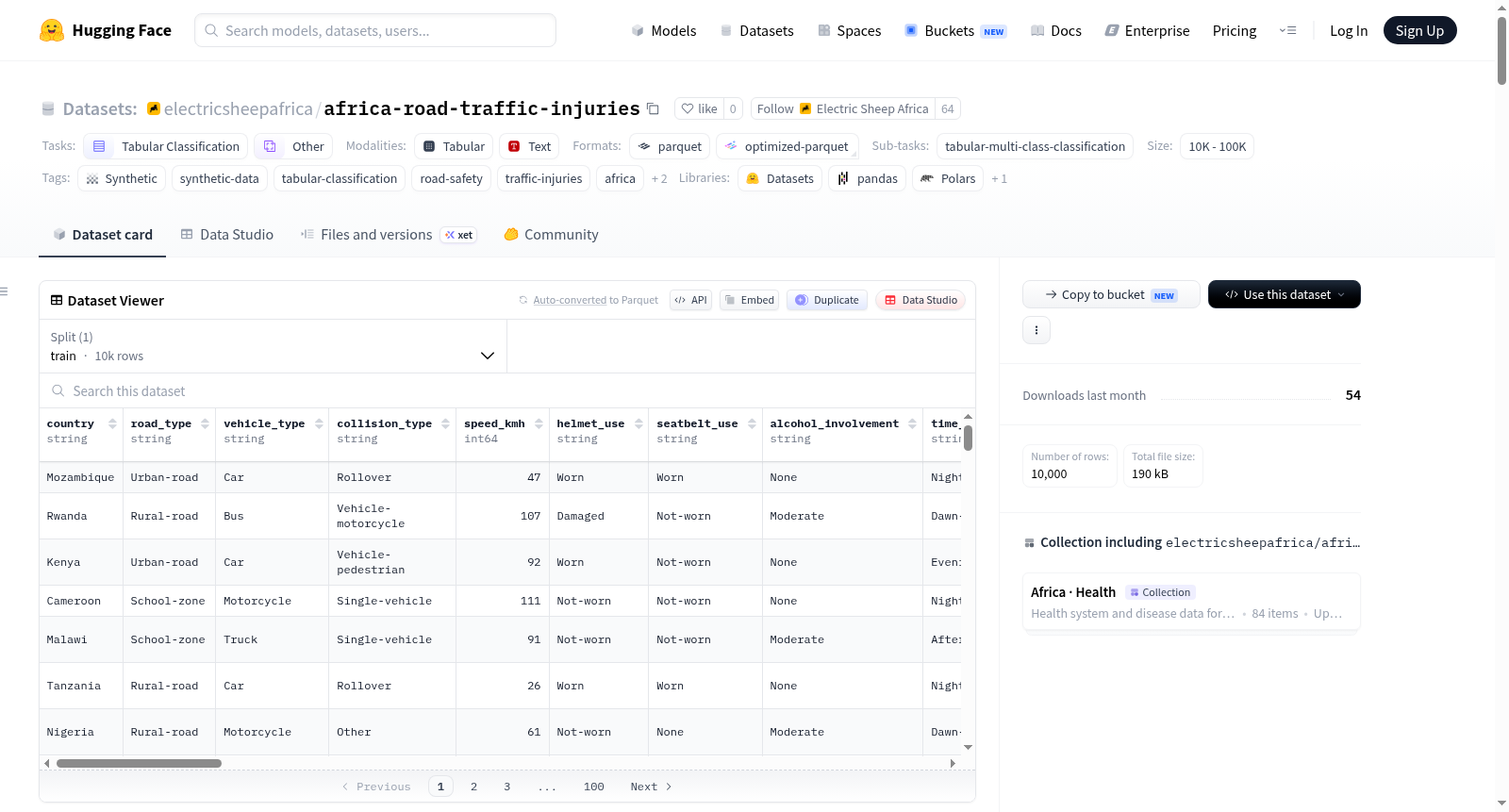The image size is (1509, 812).
Task: Sort by the collision_type column icon
Action: (446, 423)
